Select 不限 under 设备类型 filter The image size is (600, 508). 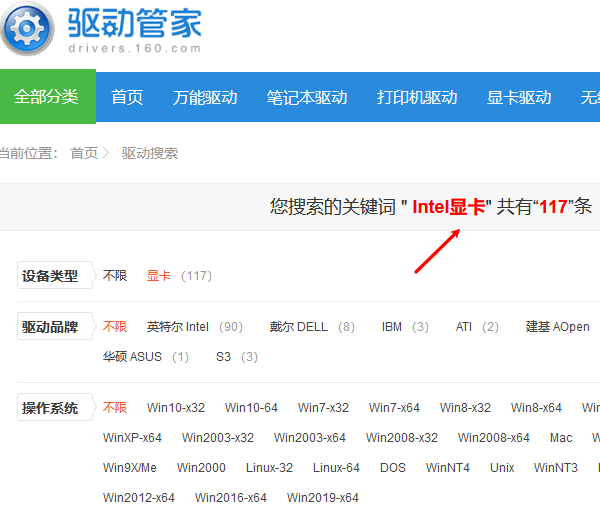click(x=115, y=275)
